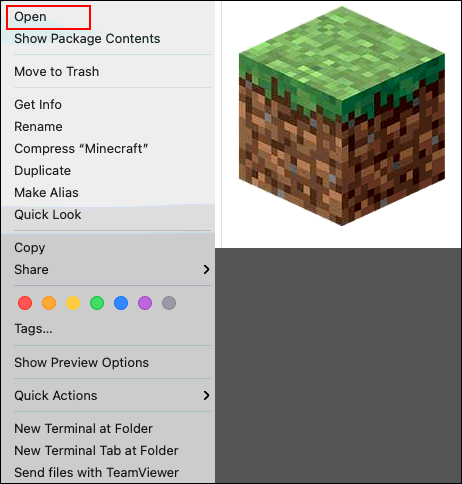Apply the gray tag color
The height and width of the screenshot is (484, 462).
click(169, 303)
